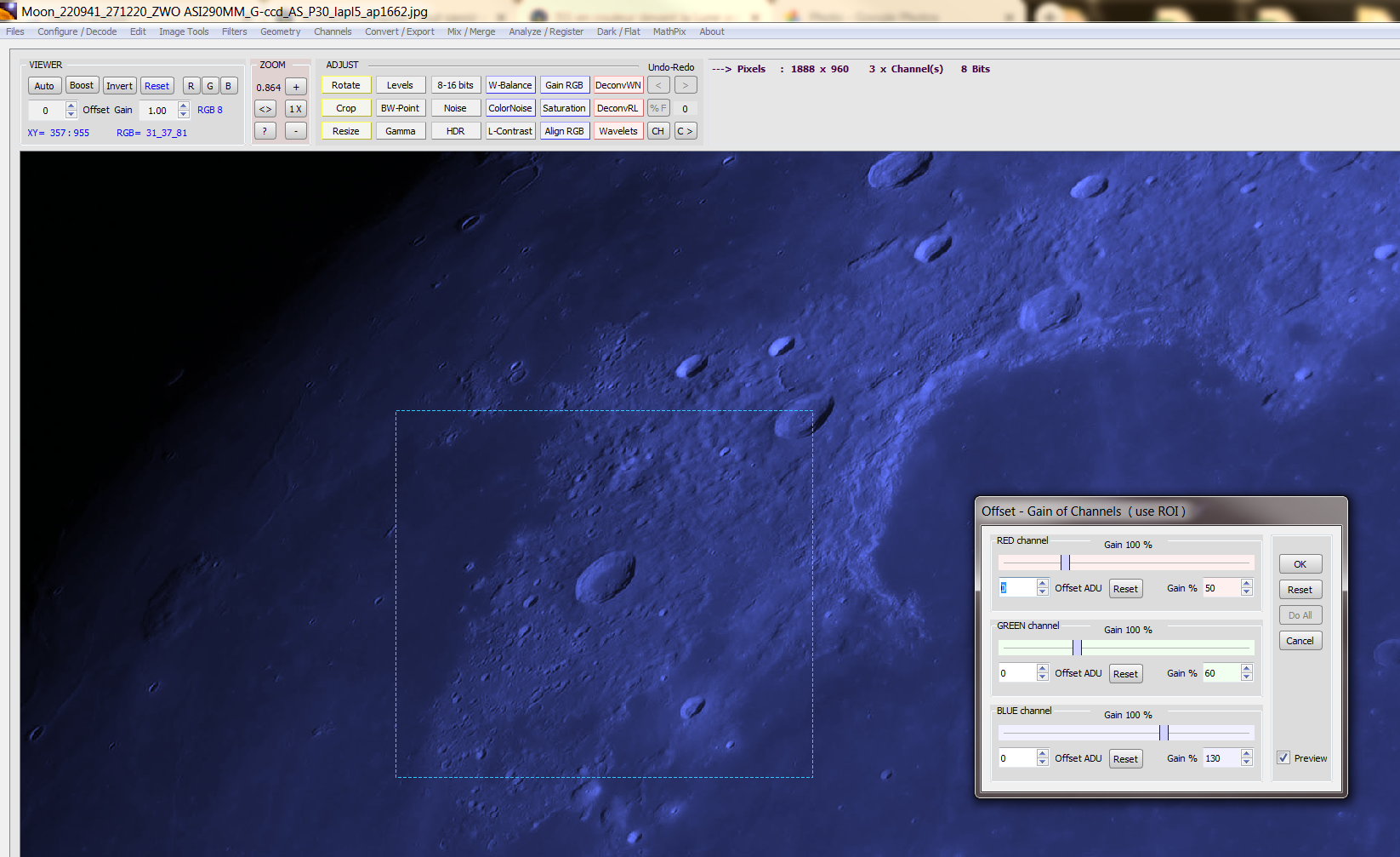Image resolution: width=1400 pixels, height=857 pixels.
Task: Toggle the R channel viewer button
Action: pos(191,86)
